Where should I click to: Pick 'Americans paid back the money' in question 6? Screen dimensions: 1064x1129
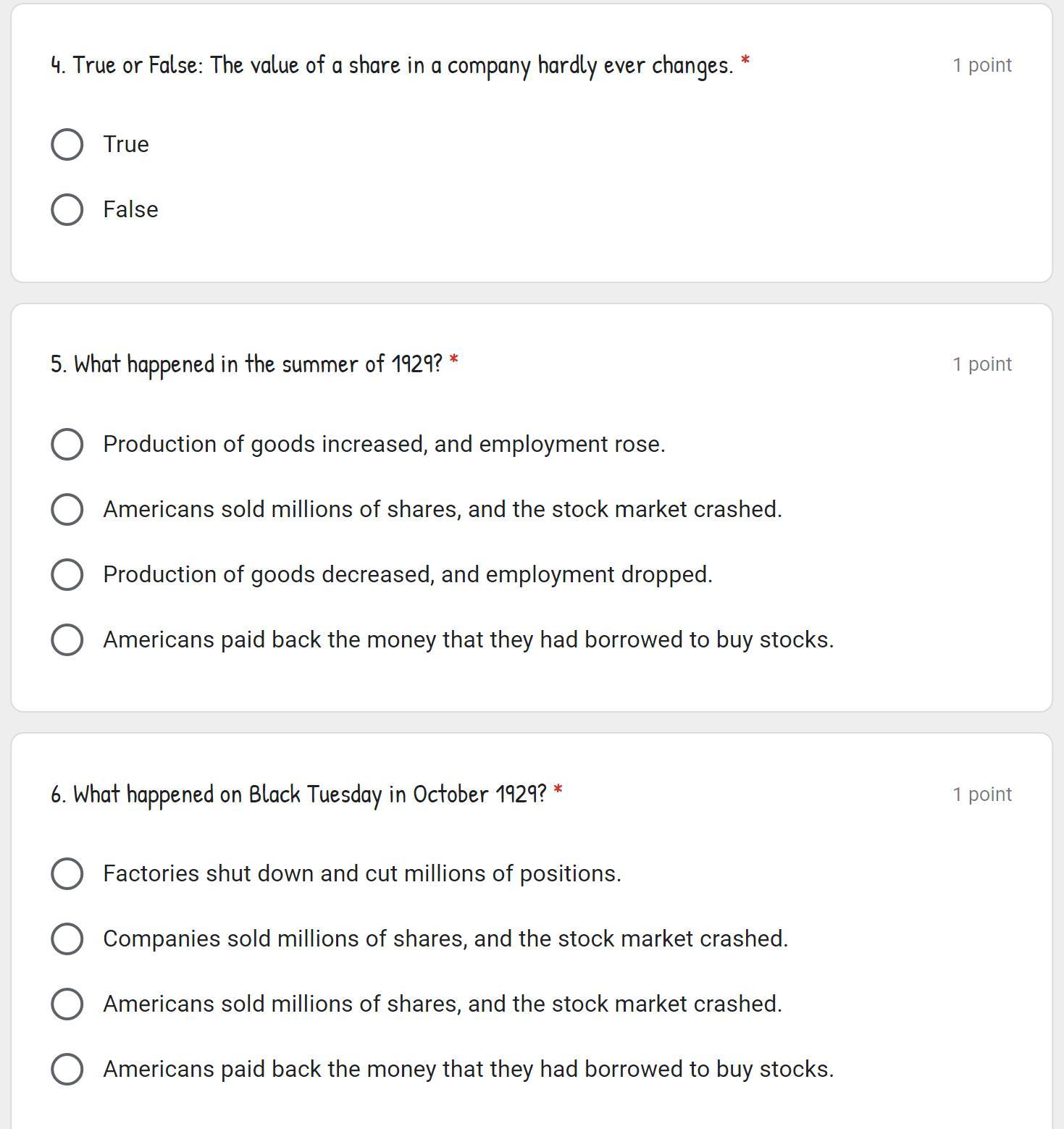pyautogui.click(x=67, y=1069)
